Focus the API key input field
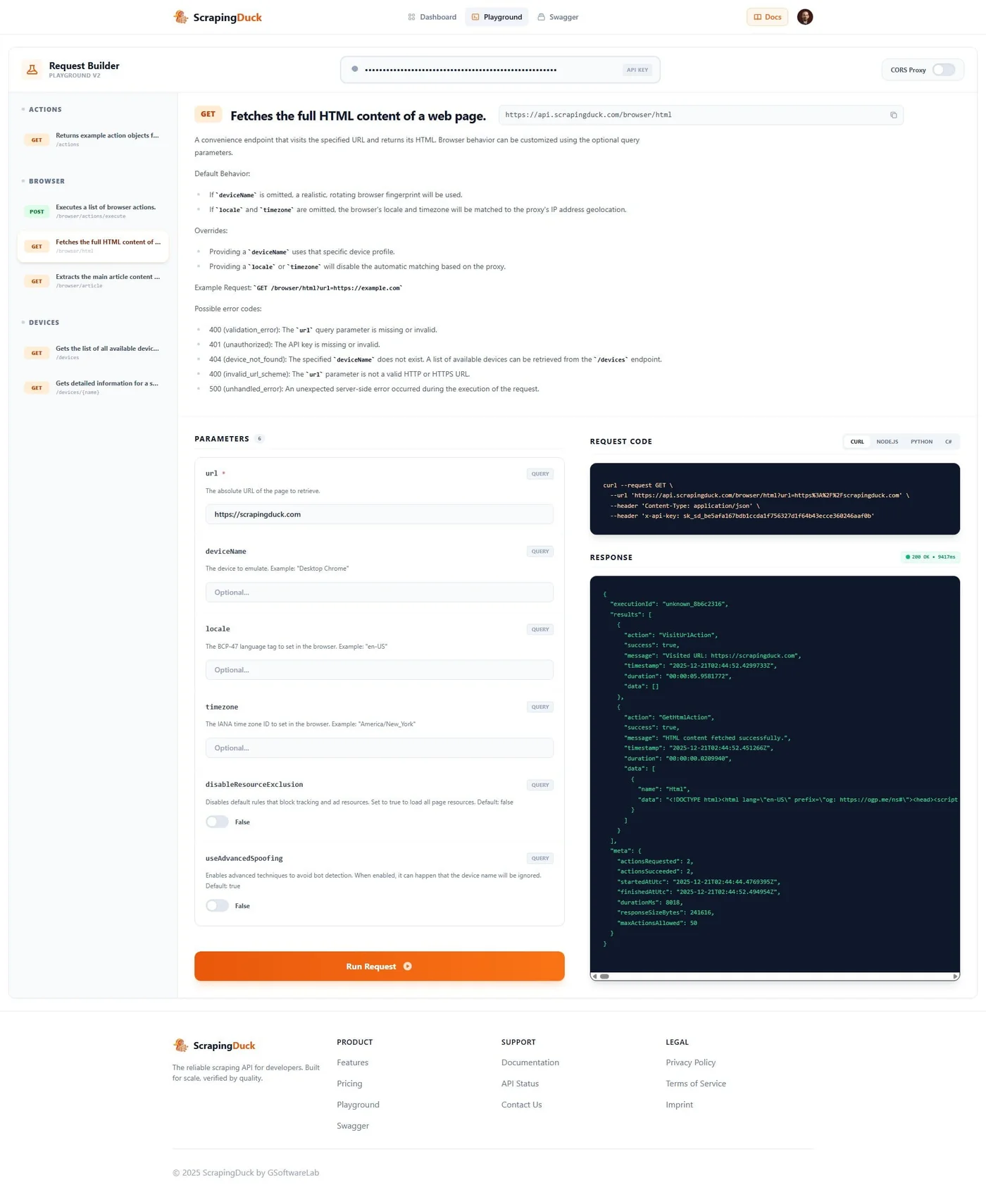Viewport: 986px width, 1204px height. [x=500, y=70]
